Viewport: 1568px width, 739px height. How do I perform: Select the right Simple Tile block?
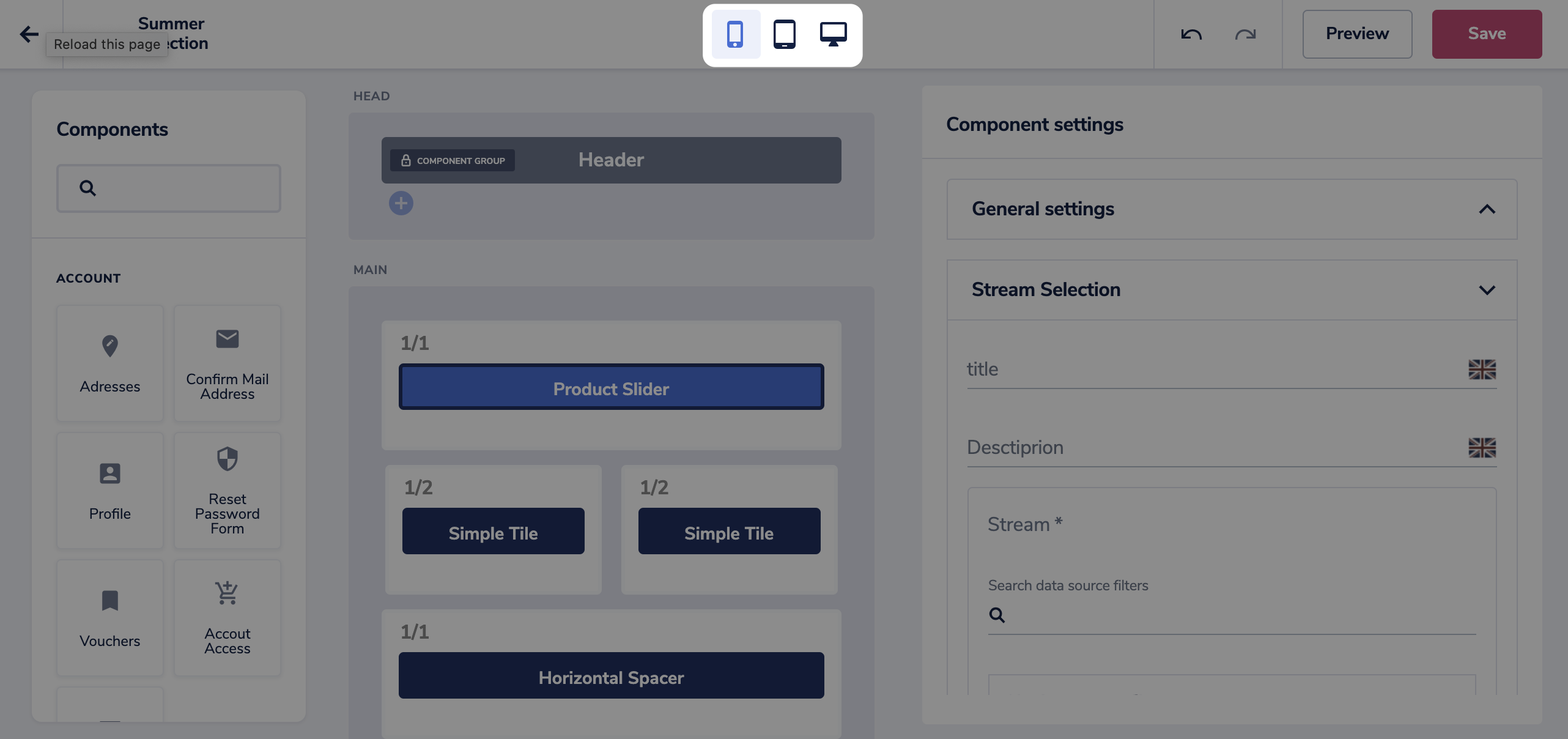point(730,531)
